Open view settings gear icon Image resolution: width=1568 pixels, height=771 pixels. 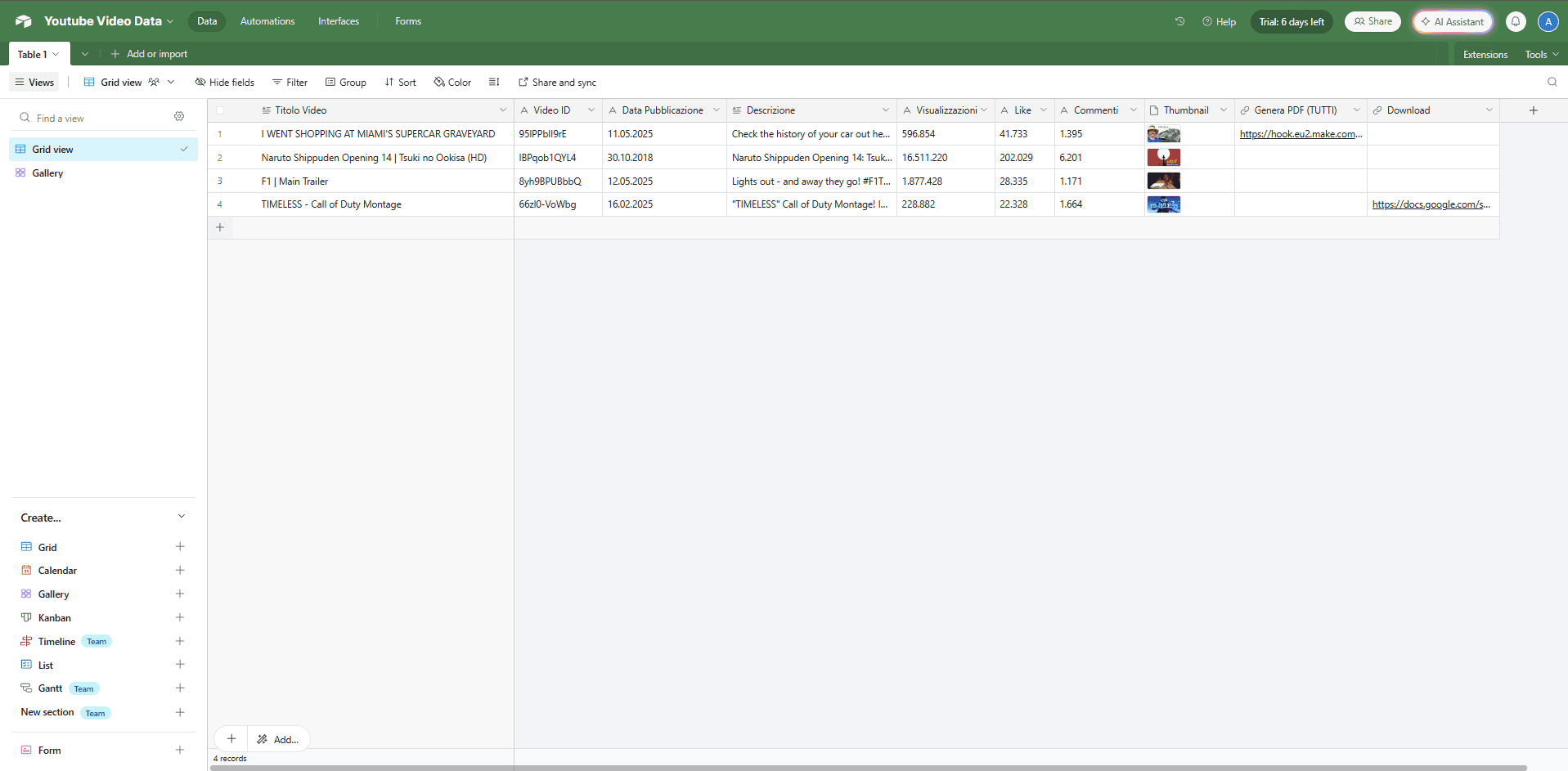[179, 117]
